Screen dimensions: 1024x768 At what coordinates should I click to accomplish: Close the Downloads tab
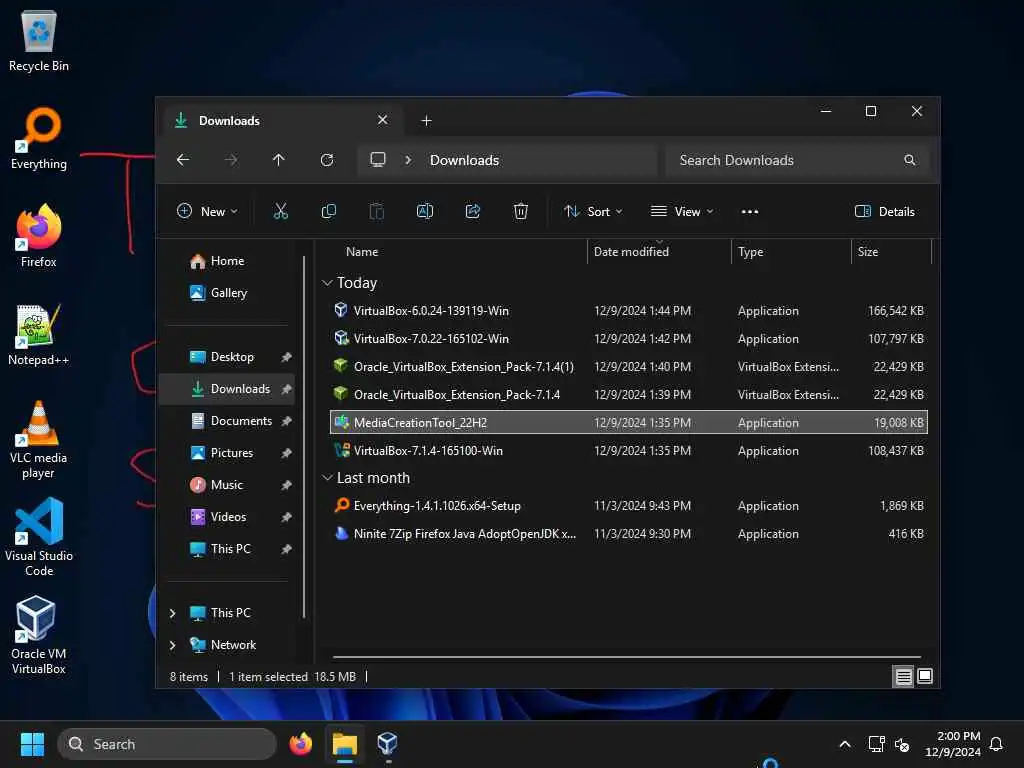tap(383, 120)
